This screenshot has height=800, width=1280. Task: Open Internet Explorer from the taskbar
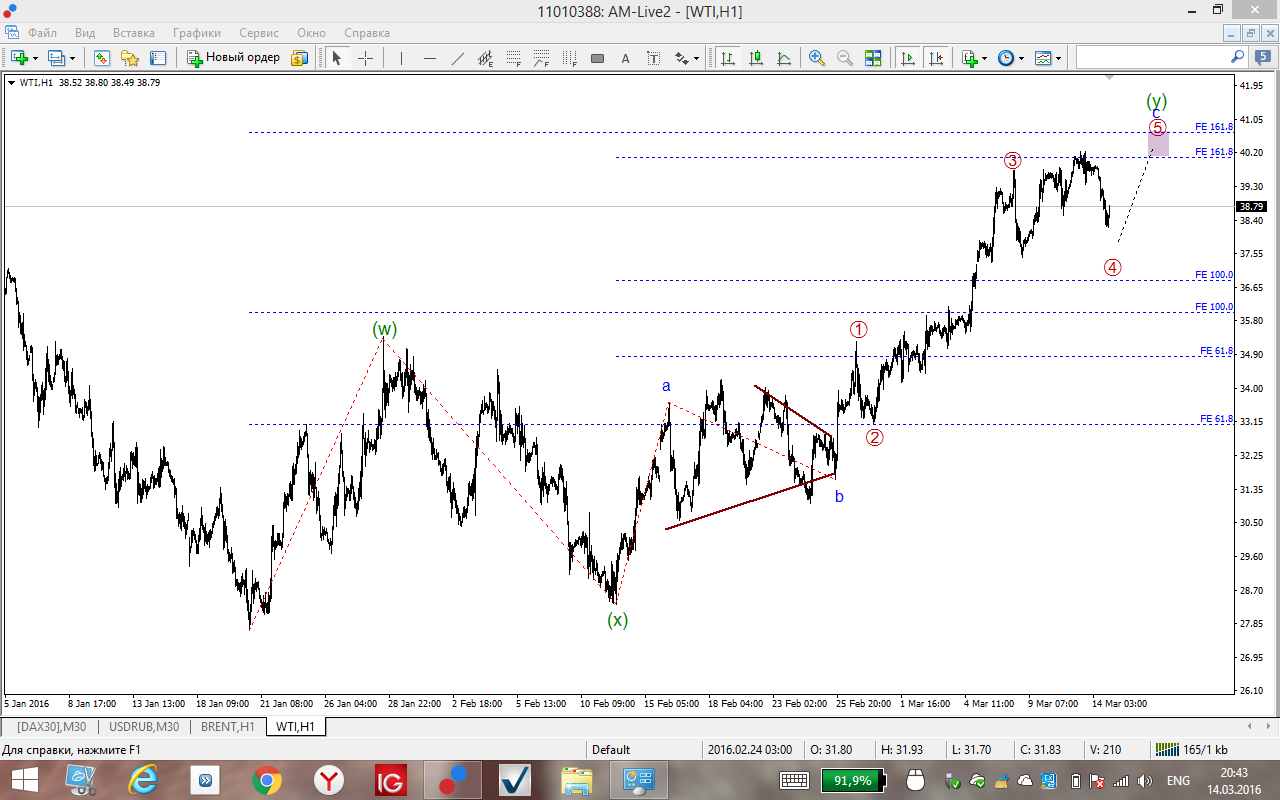(143, 780)
